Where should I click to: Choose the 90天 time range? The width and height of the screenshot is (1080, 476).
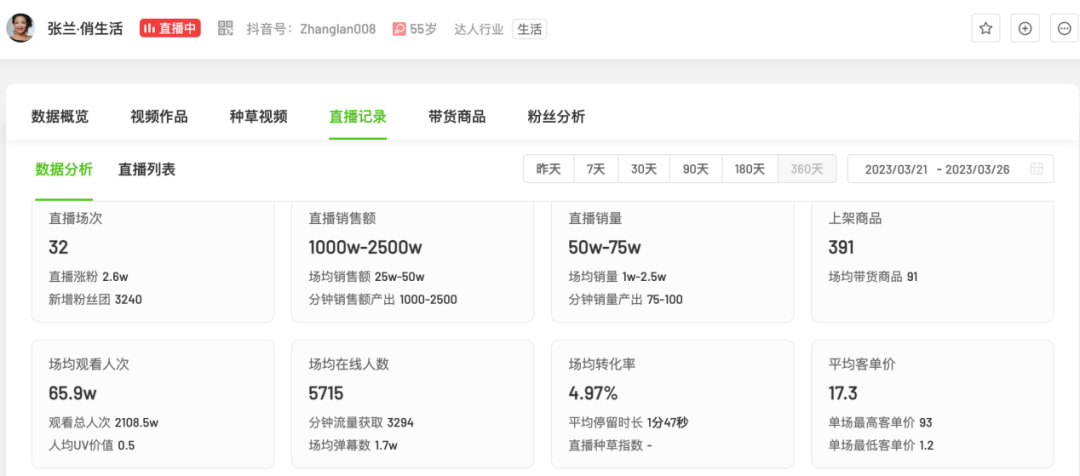[x=696, y=169]
